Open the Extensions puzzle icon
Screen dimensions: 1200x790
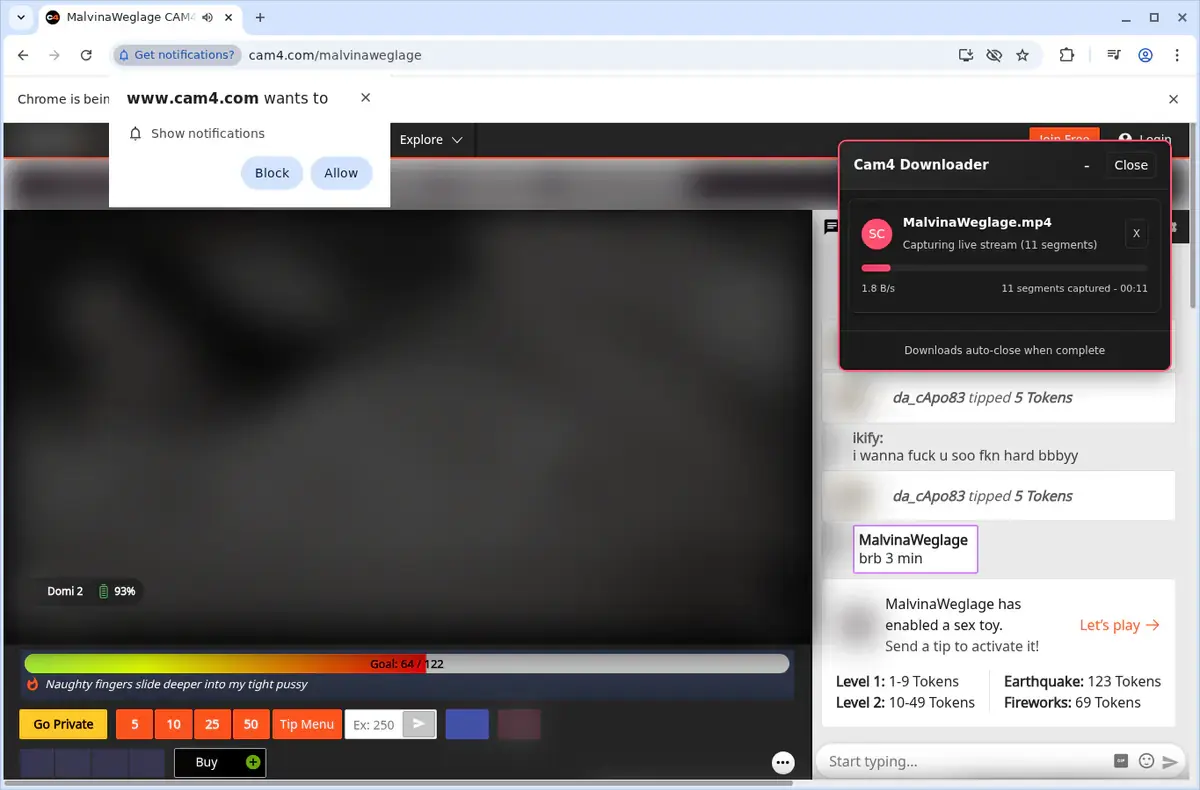(x=1066, y=55)
